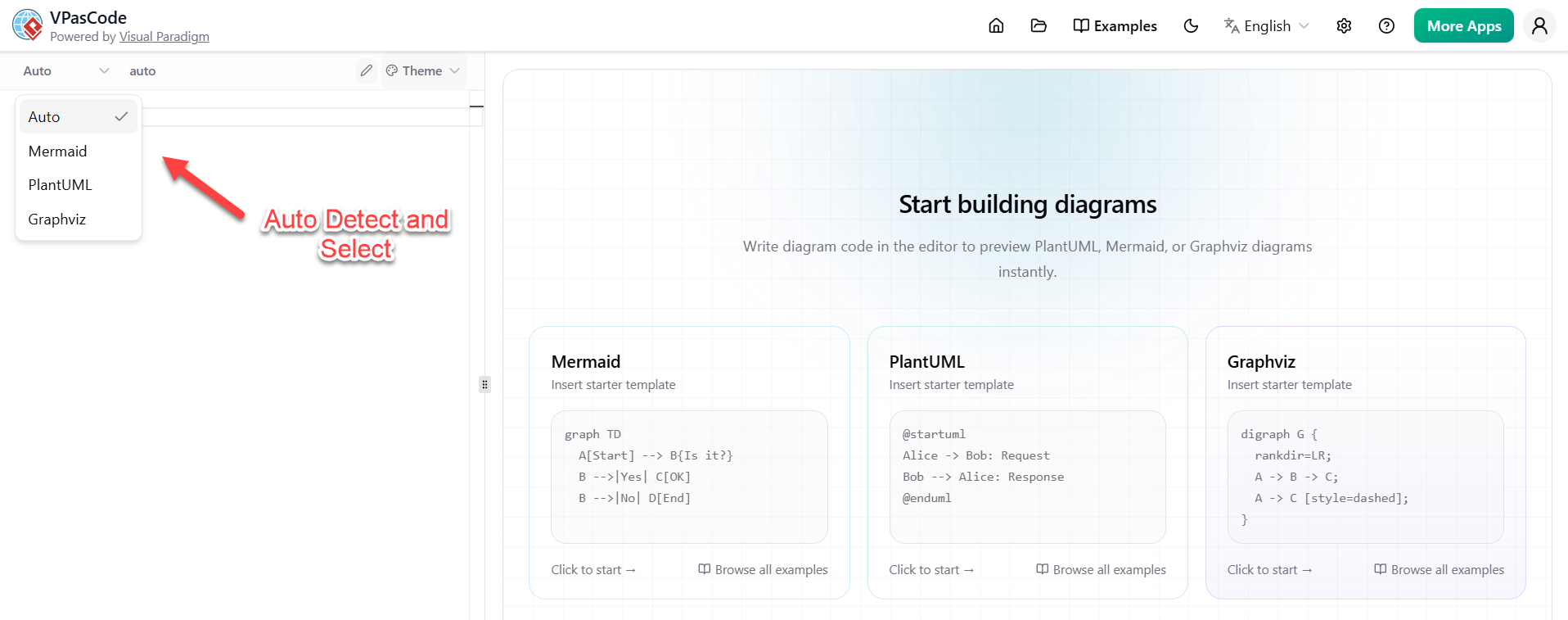Open the Home icon in the header
Screen dimensions: 1568x620
(996, 26)
